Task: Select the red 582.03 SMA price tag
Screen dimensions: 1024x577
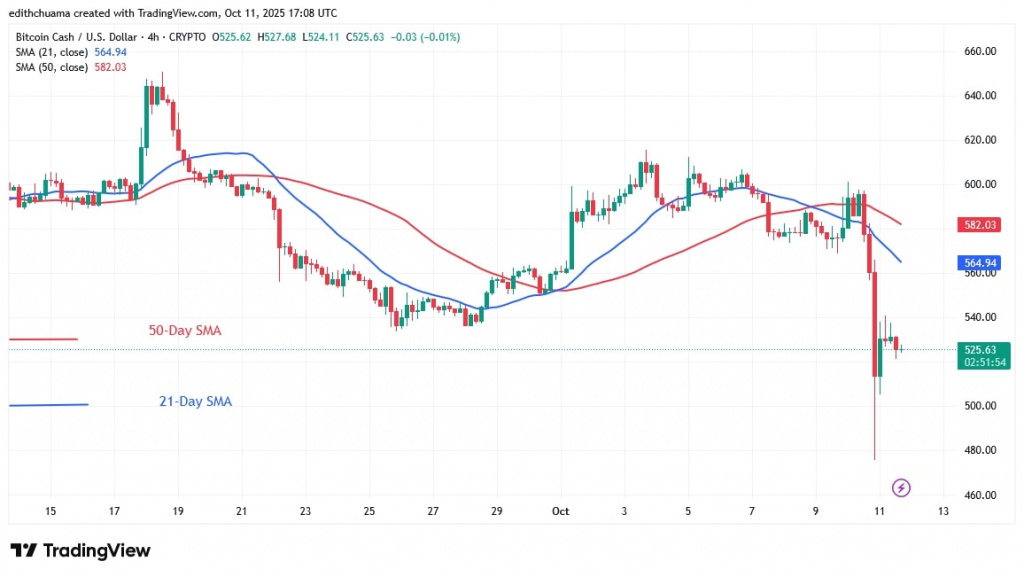Action: 980,227
